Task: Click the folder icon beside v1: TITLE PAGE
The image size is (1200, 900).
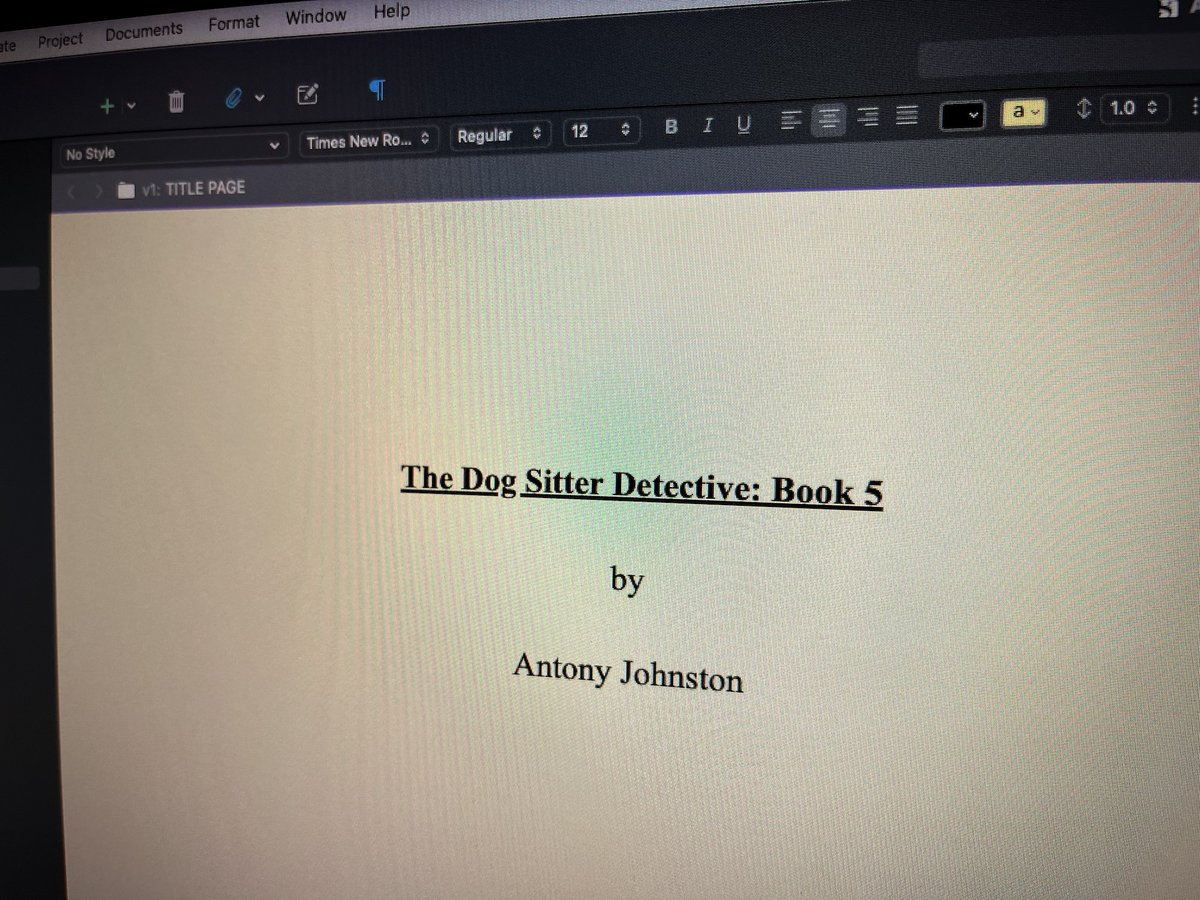Action: click(126, 188)
